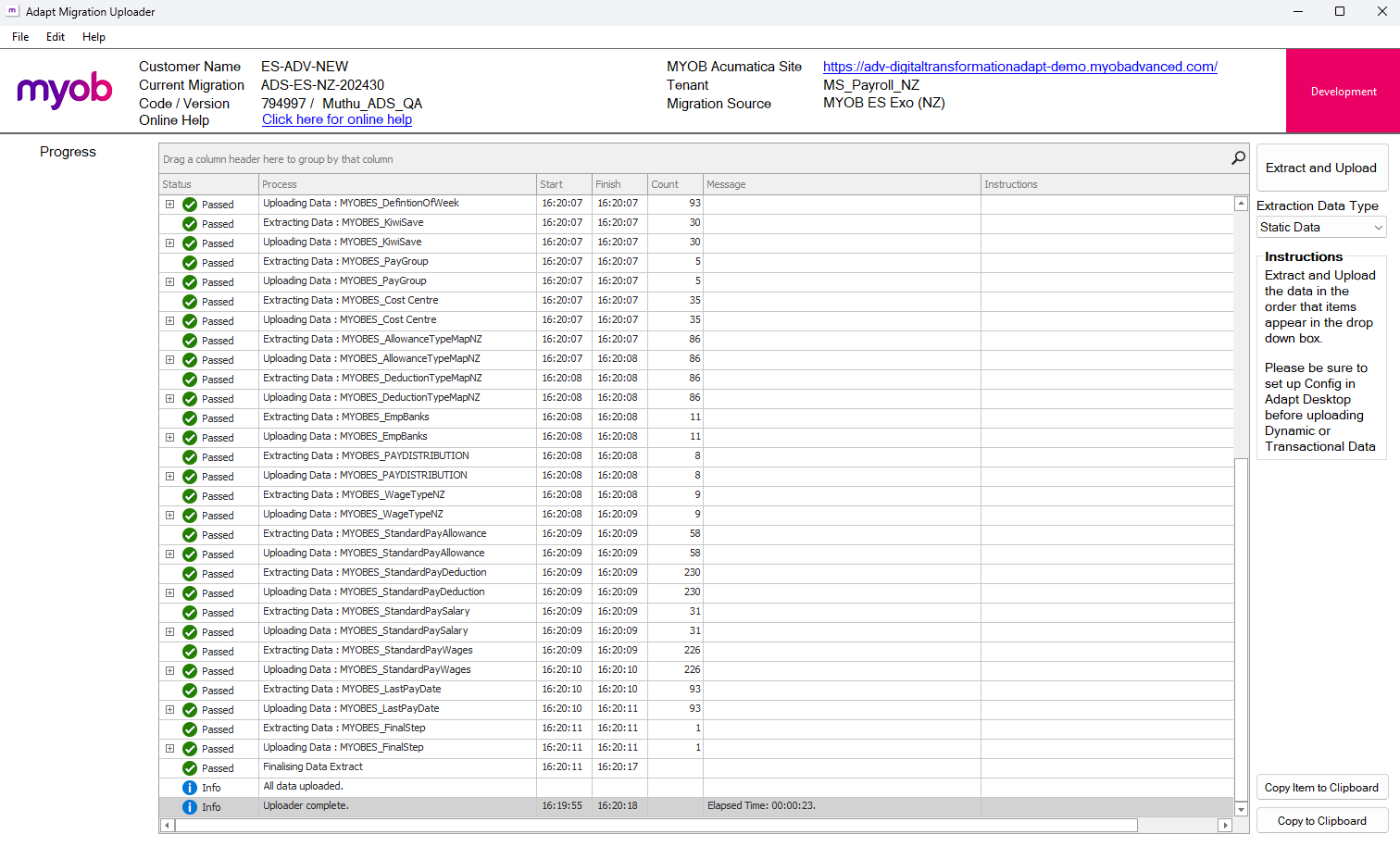Open the File menu
This screenshot has width=1400, height=847.
pyautogui.click(x=19, y=37)
